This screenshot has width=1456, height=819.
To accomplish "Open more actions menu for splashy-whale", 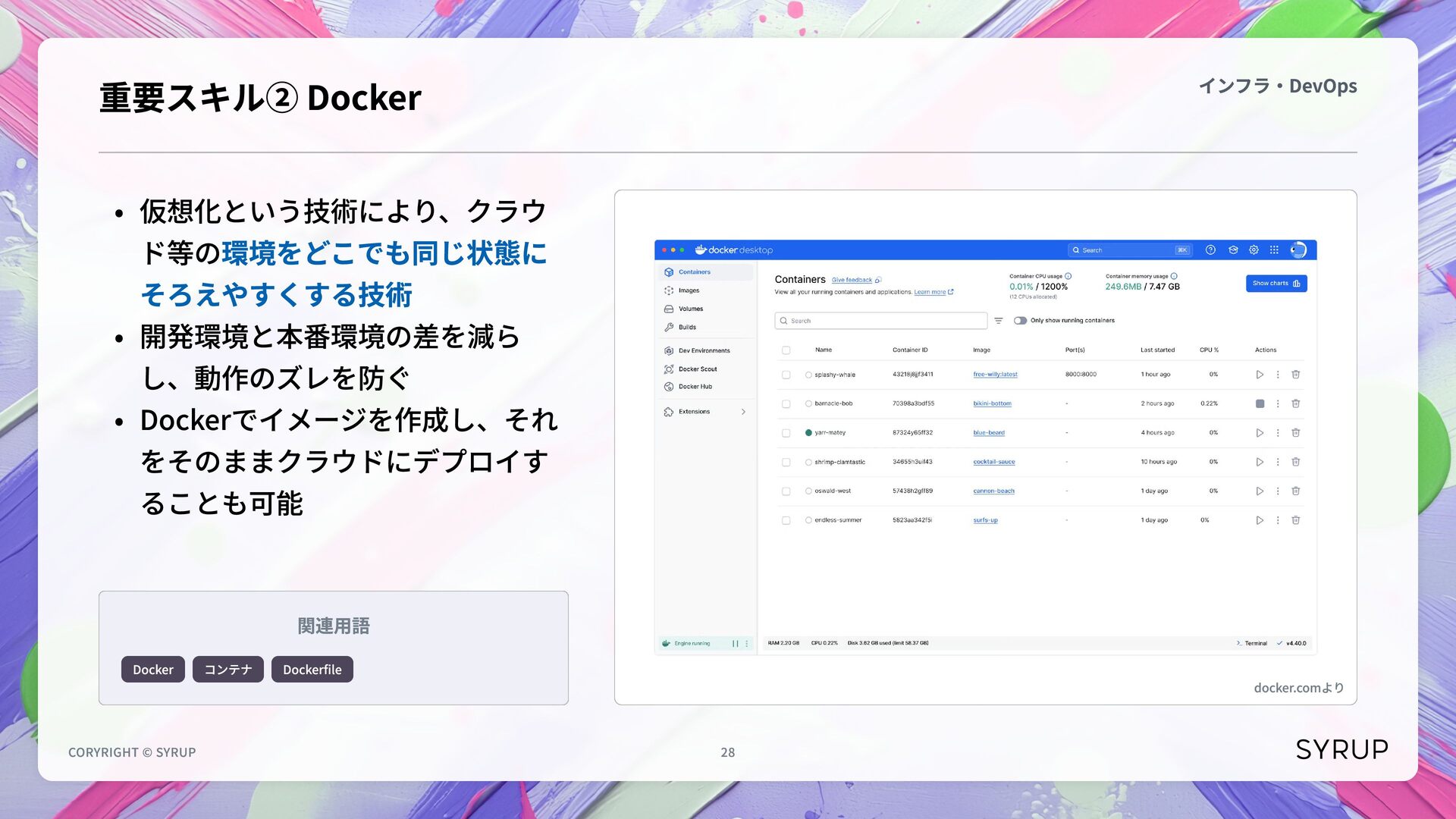I will point(1278,375).
